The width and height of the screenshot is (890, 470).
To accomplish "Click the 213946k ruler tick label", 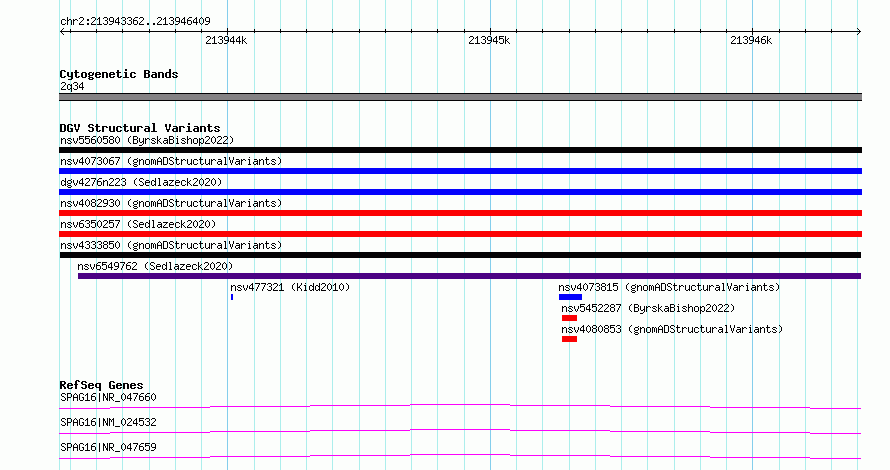I will [x=751, y=40].
